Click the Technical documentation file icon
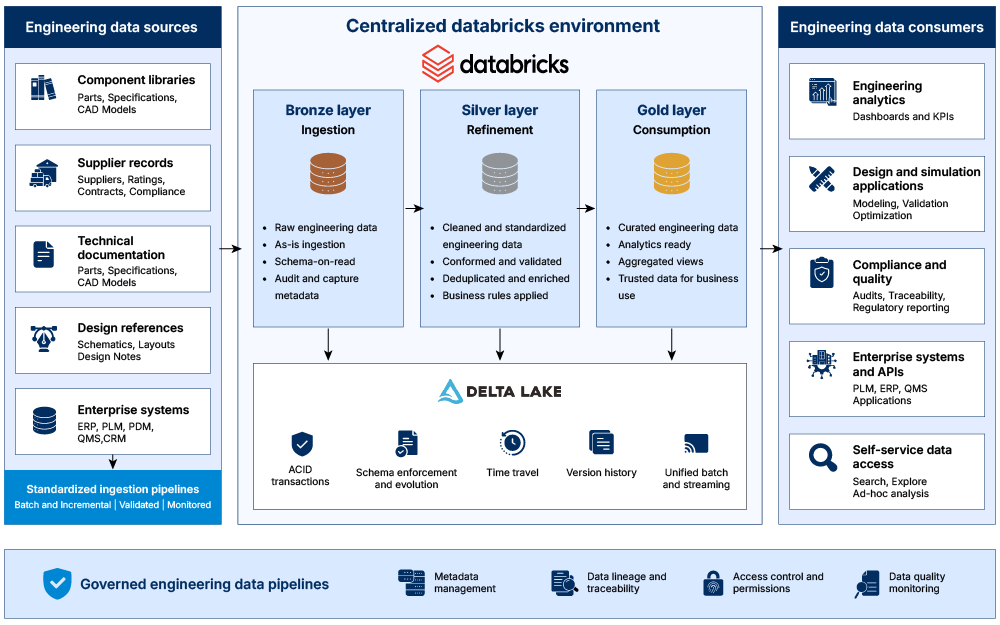This screenshot has height=625, width=1000. (43, 254)
